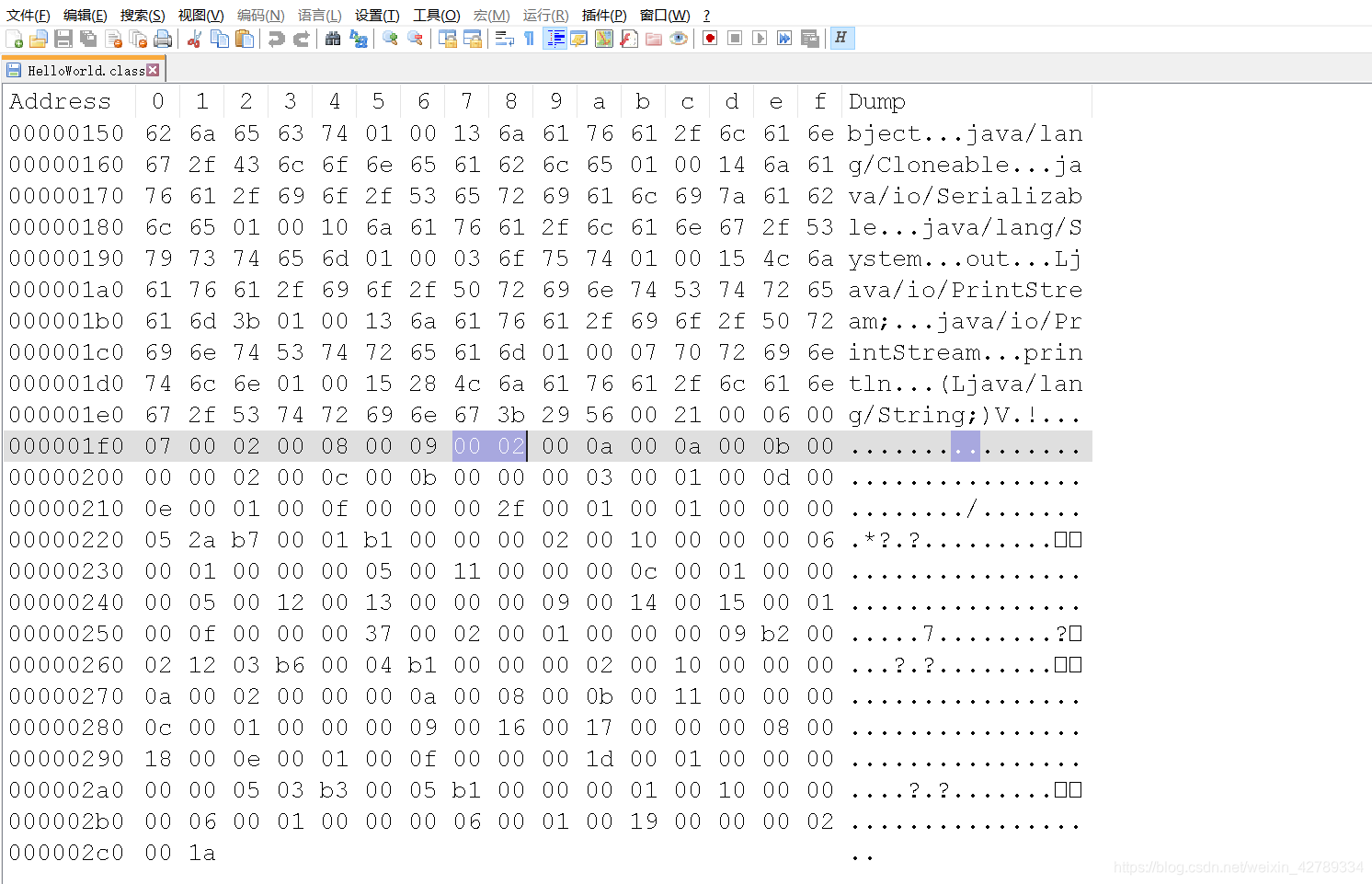Play back the recorded macro
The image size is (1372, 884).
[760, 39]
